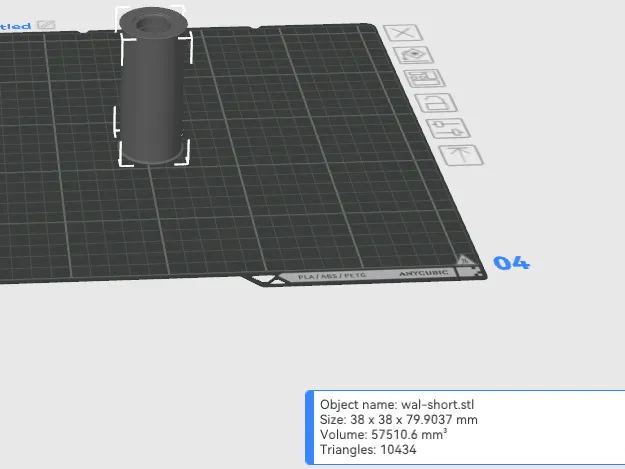The image size is (625, 469).
Task: Auto orient objects on plate 04
Action: tap(413, 55)
